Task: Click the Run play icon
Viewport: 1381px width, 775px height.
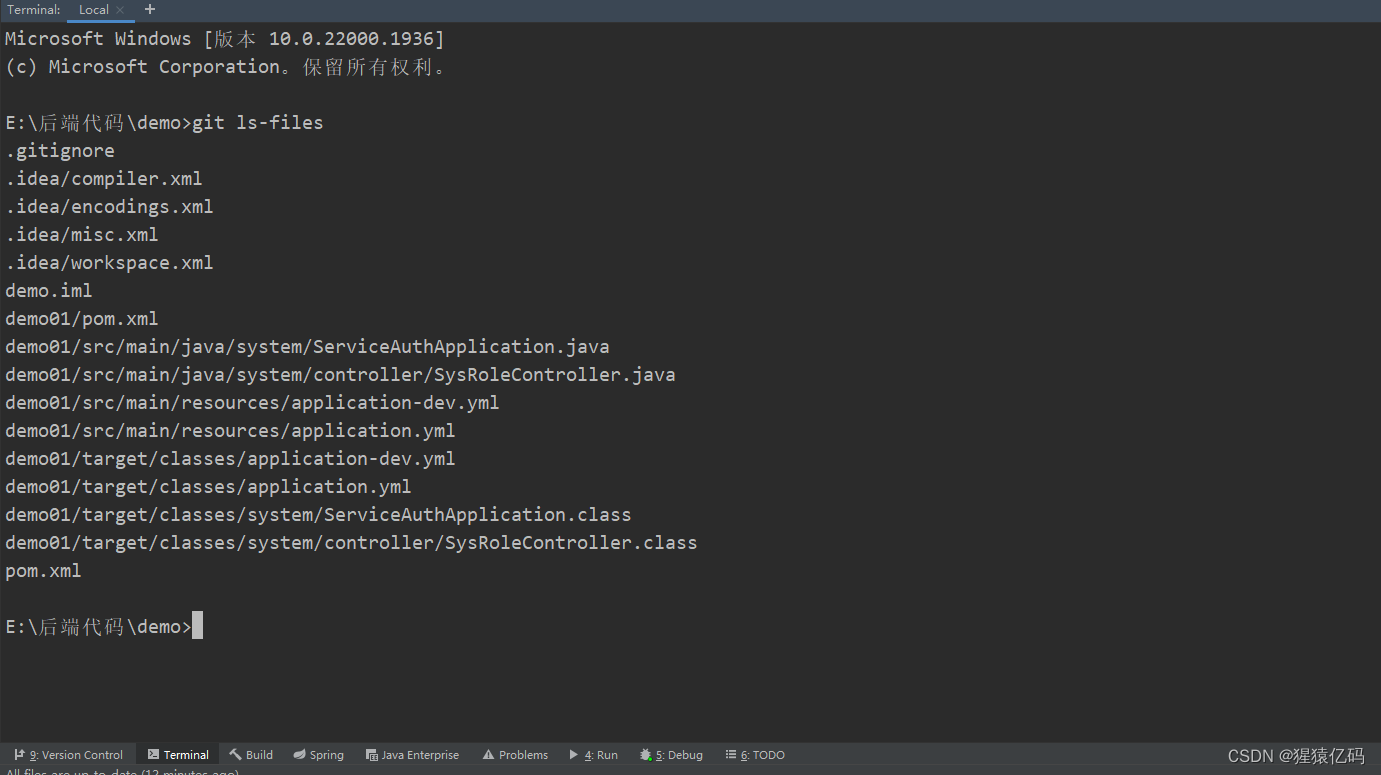Action: [x=574, y=755]
